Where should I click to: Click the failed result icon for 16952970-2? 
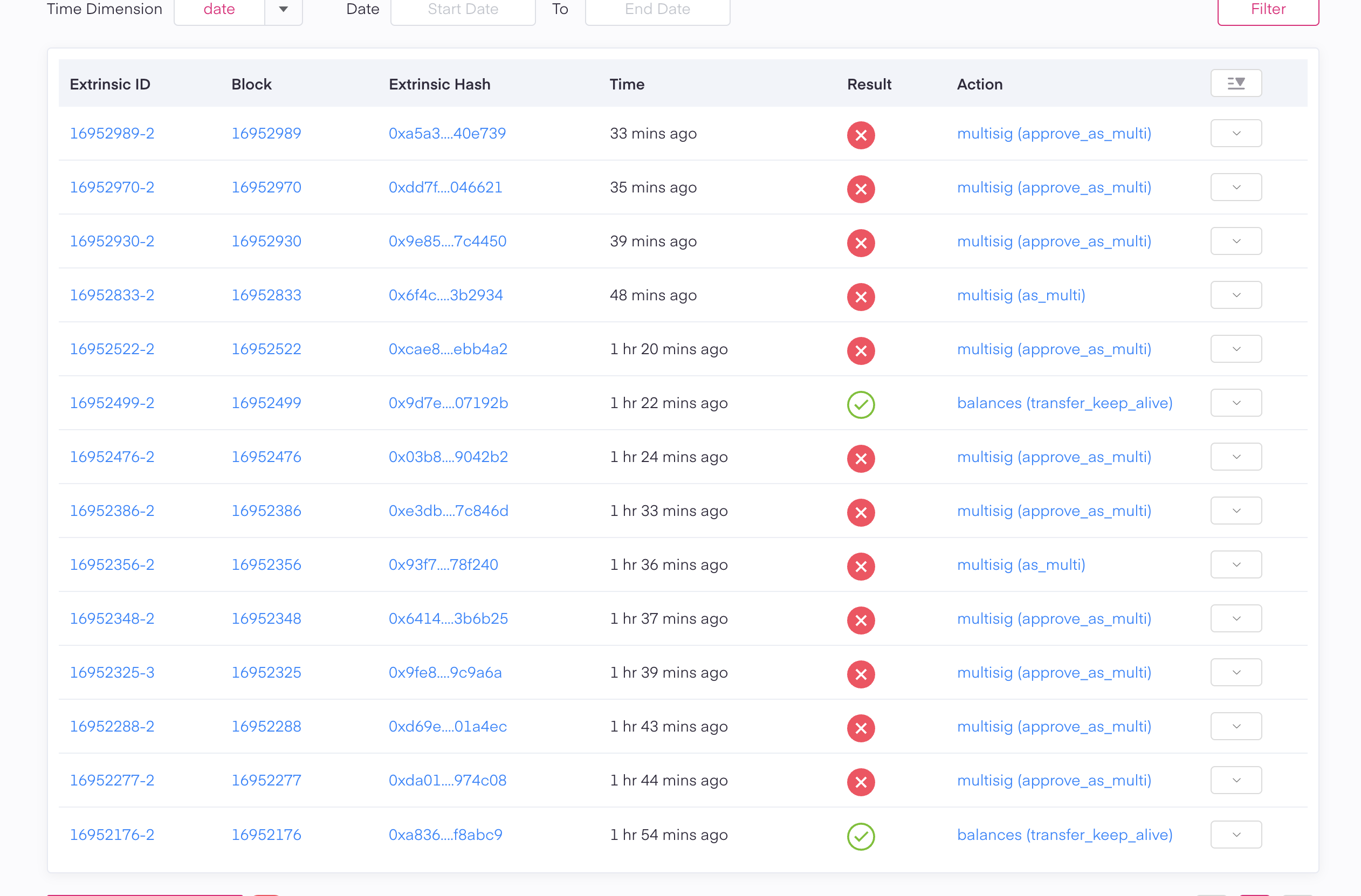click(x=861, y=189)
